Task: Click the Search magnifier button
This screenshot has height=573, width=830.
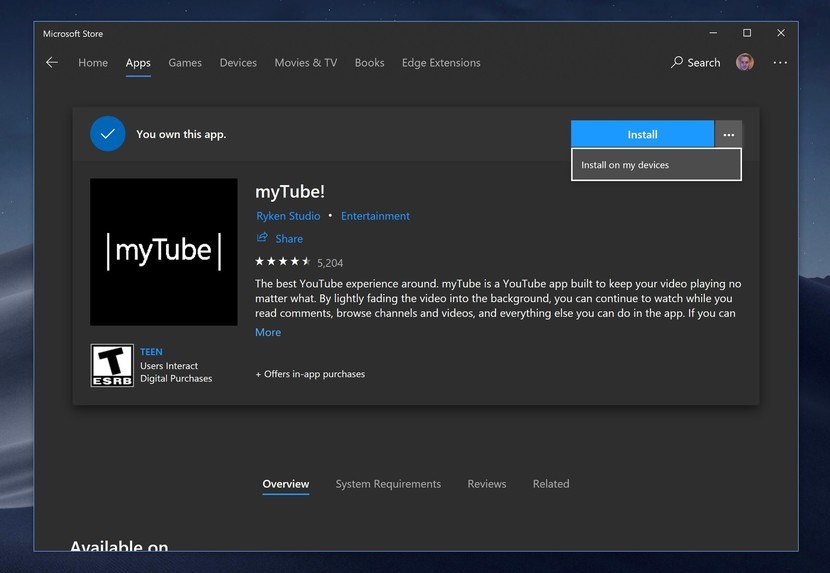Action: [x=696, y=62]
